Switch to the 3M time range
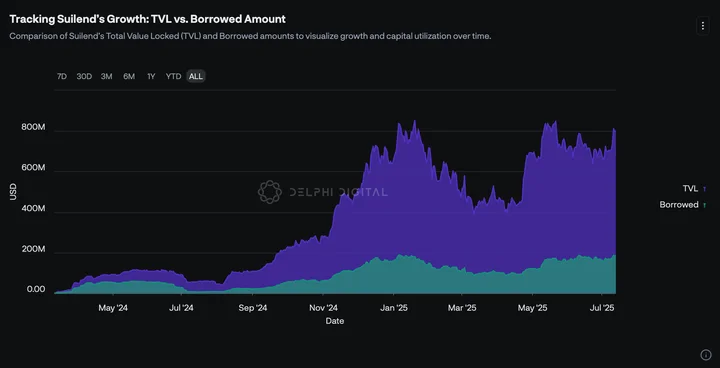The image size is (720, 368). tap(107, 76)
